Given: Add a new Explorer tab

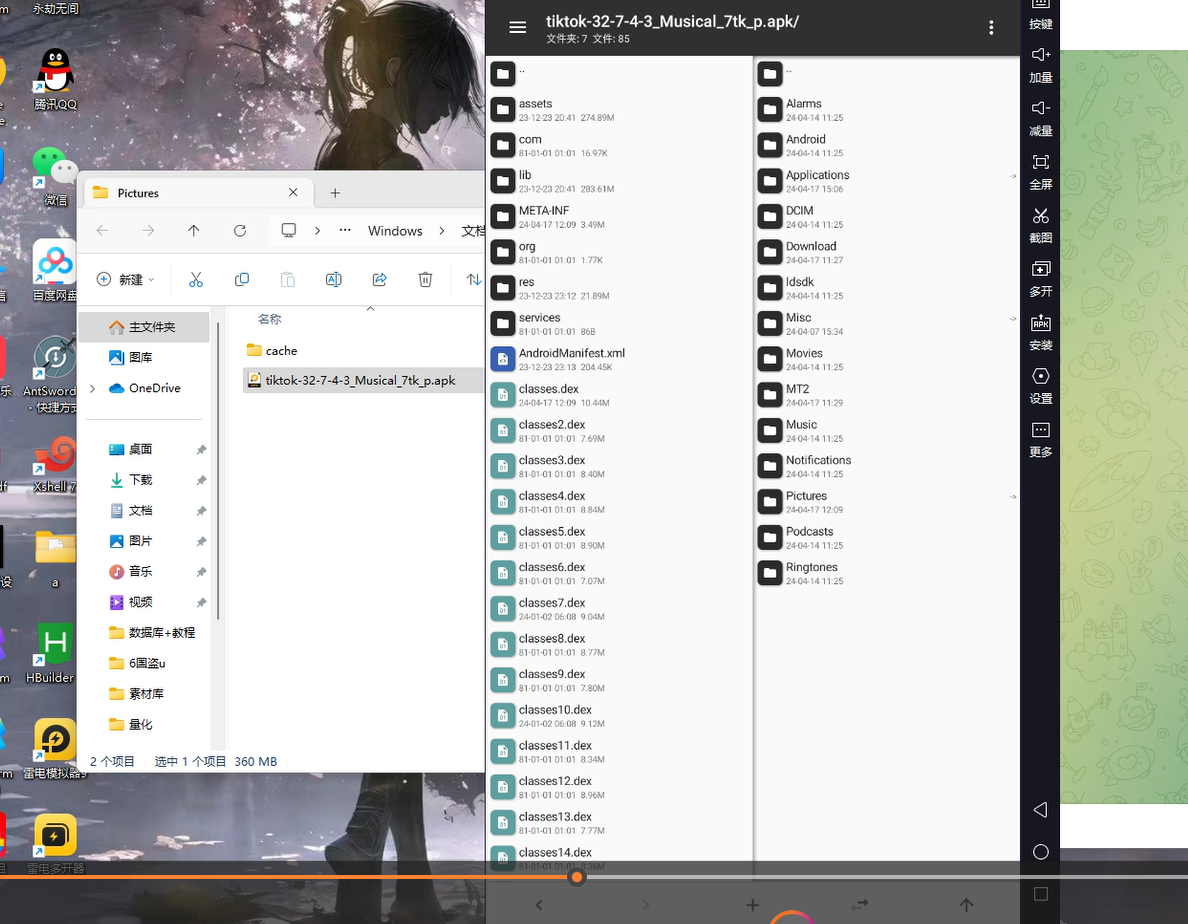Looking at the screenshot, I should 335,193.
